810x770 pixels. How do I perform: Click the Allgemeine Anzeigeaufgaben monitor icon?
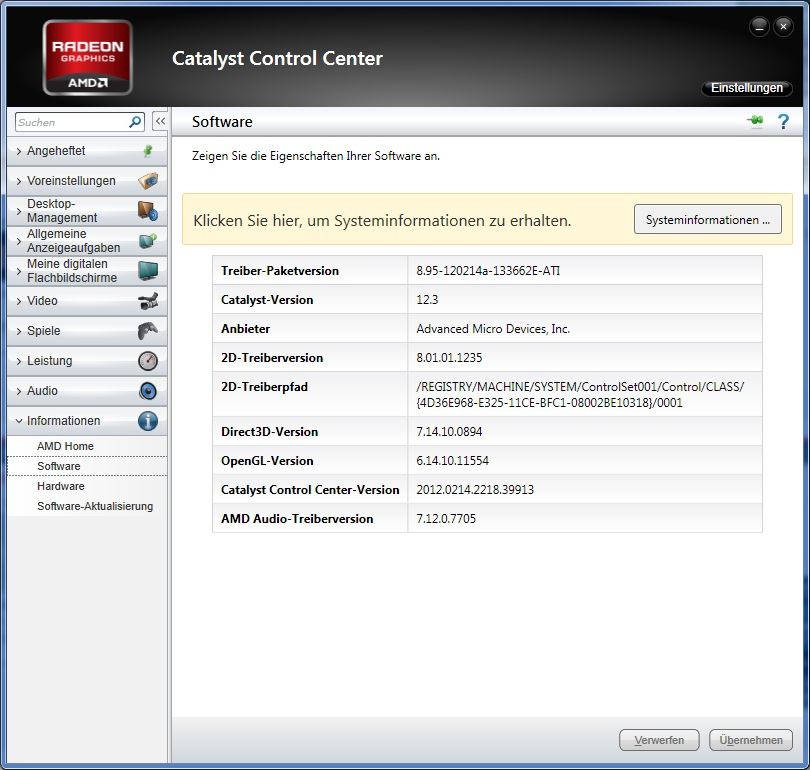pyautogui.click(x=148, y=241)
